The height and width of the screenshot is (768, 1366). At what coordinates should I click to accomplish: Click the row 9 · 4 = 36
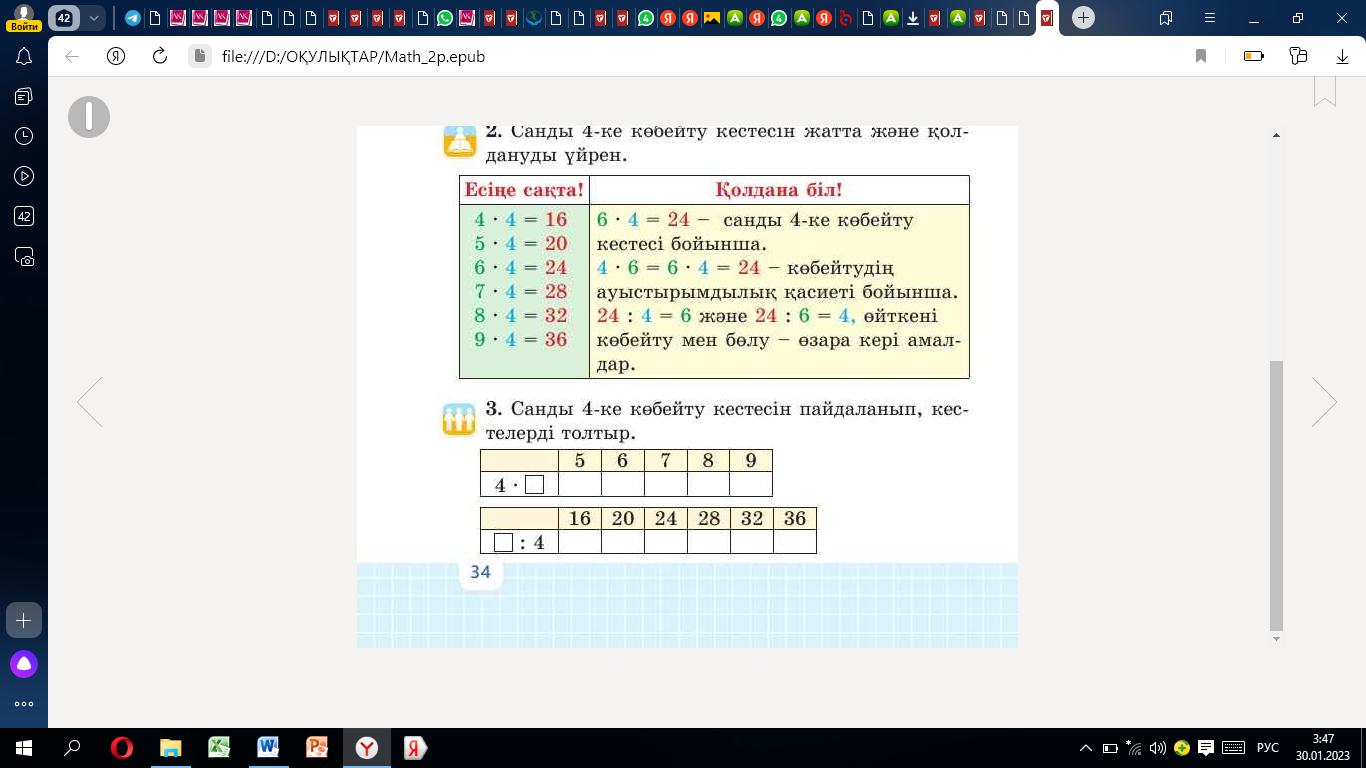click(520, 339)
